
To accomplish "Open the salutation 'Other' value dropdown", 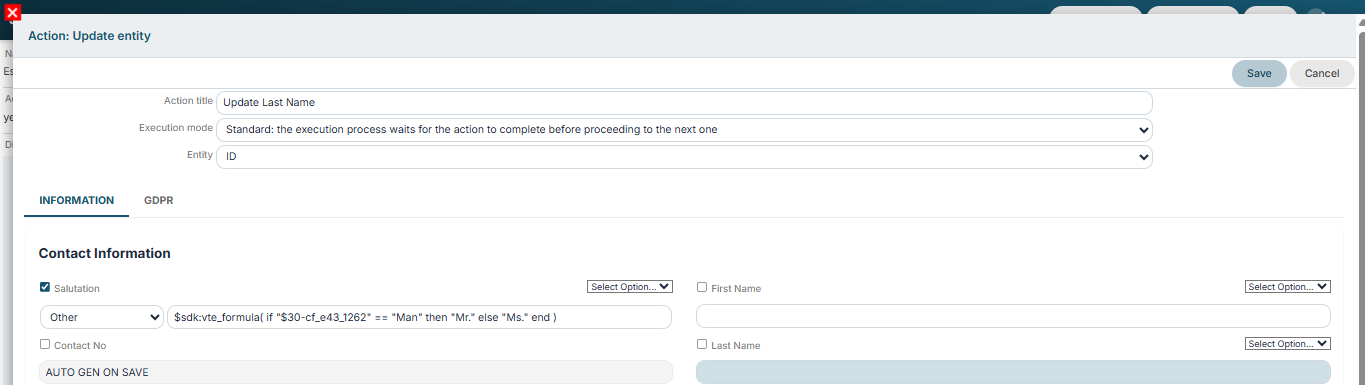I will tap(102, 316).
